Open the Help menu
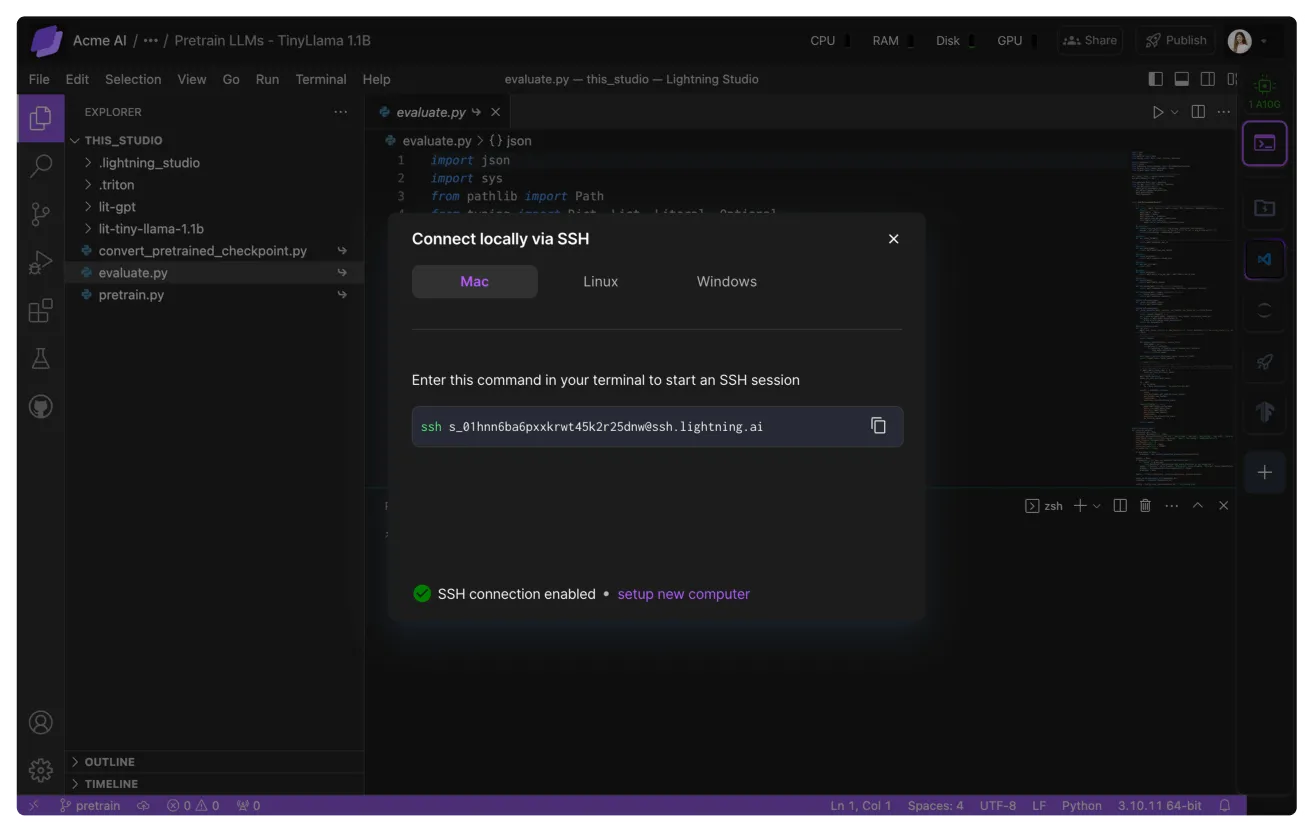The width and height of the screenshot is (1313, 832). tap(376, 79)
